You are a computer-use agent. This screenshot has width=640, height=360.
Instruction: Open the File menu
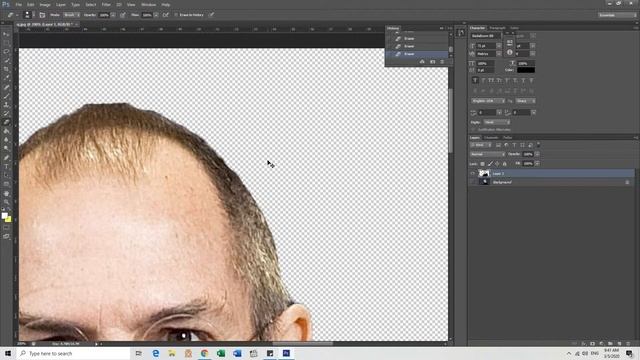19,4
